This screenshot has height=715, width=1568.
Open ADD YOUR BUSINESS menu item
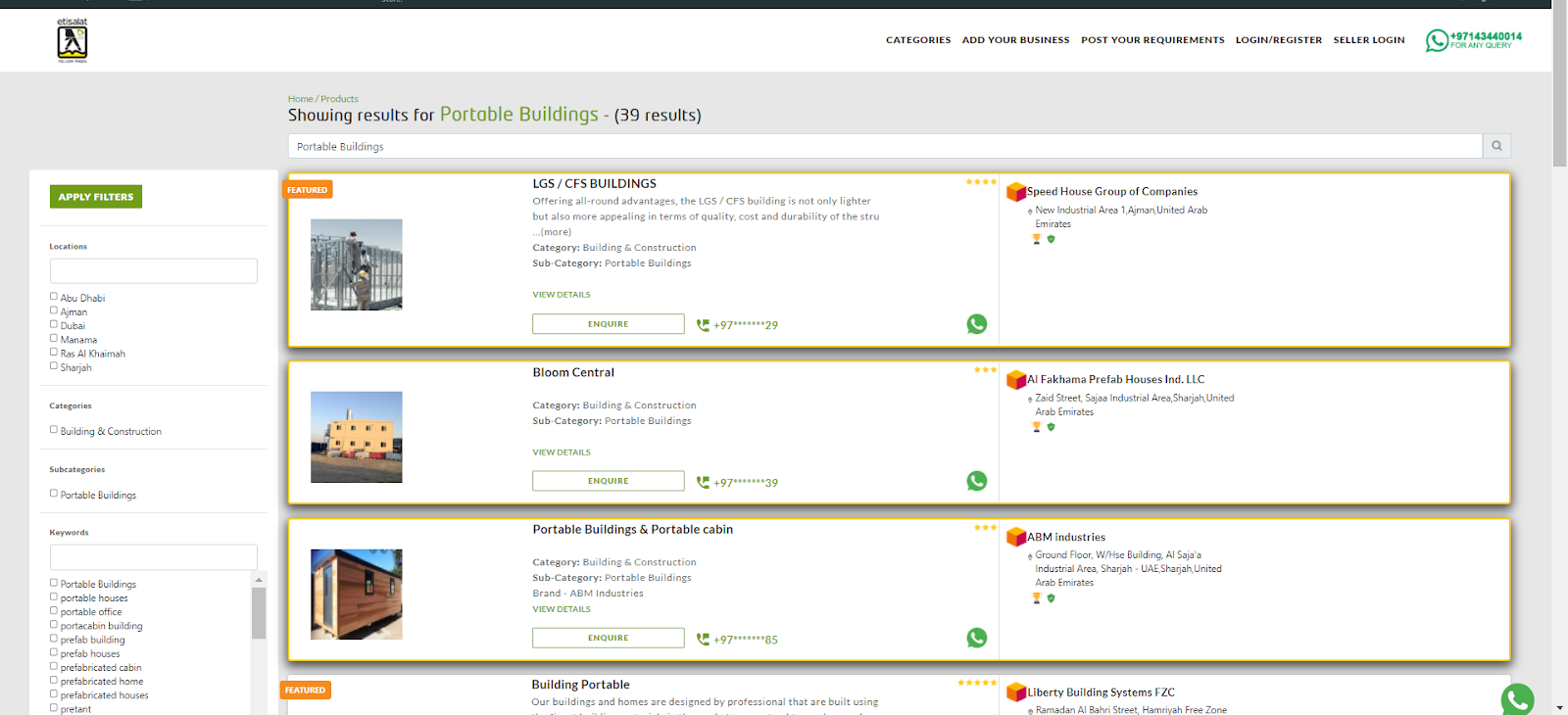(x=1015, y=40)
